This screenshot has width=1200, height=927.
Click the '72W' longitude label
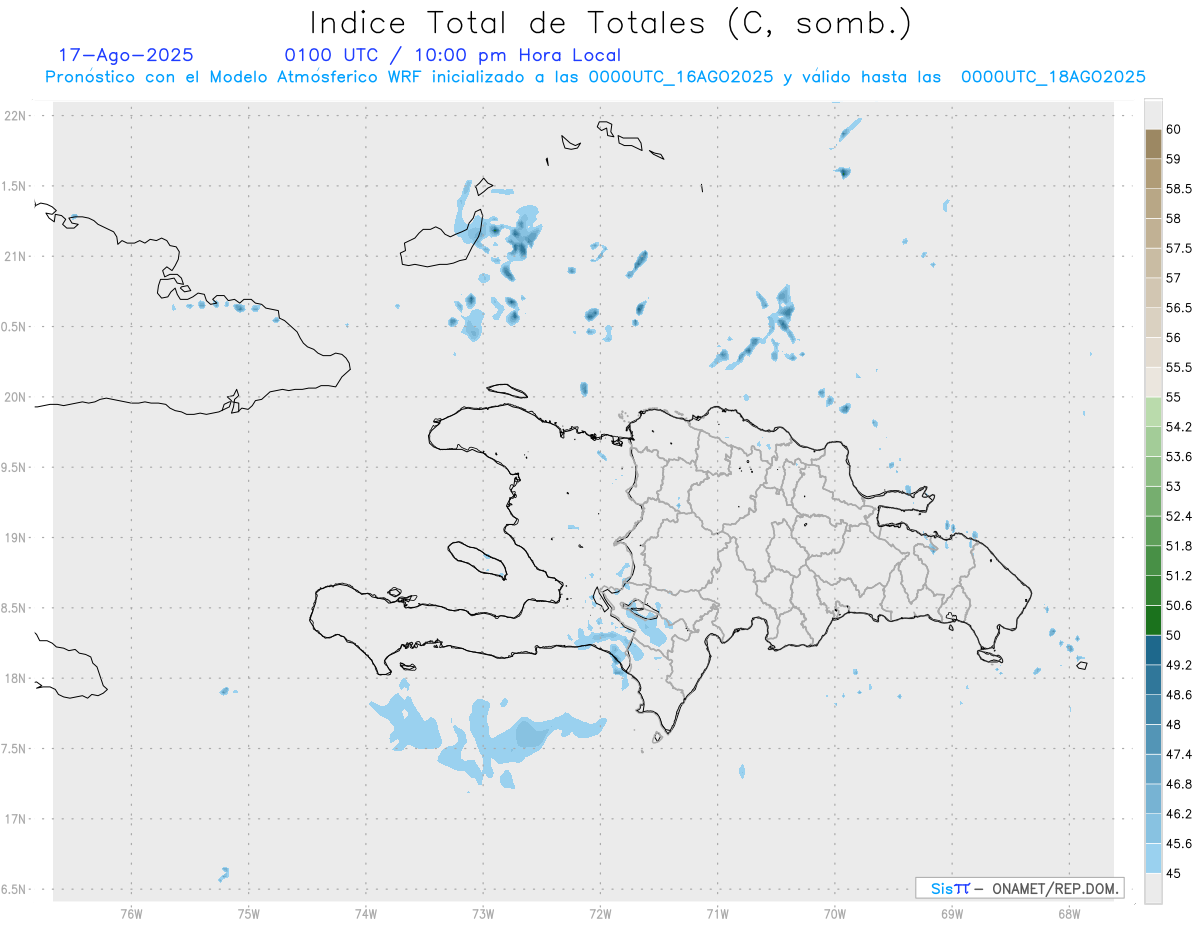click(600, 913)
